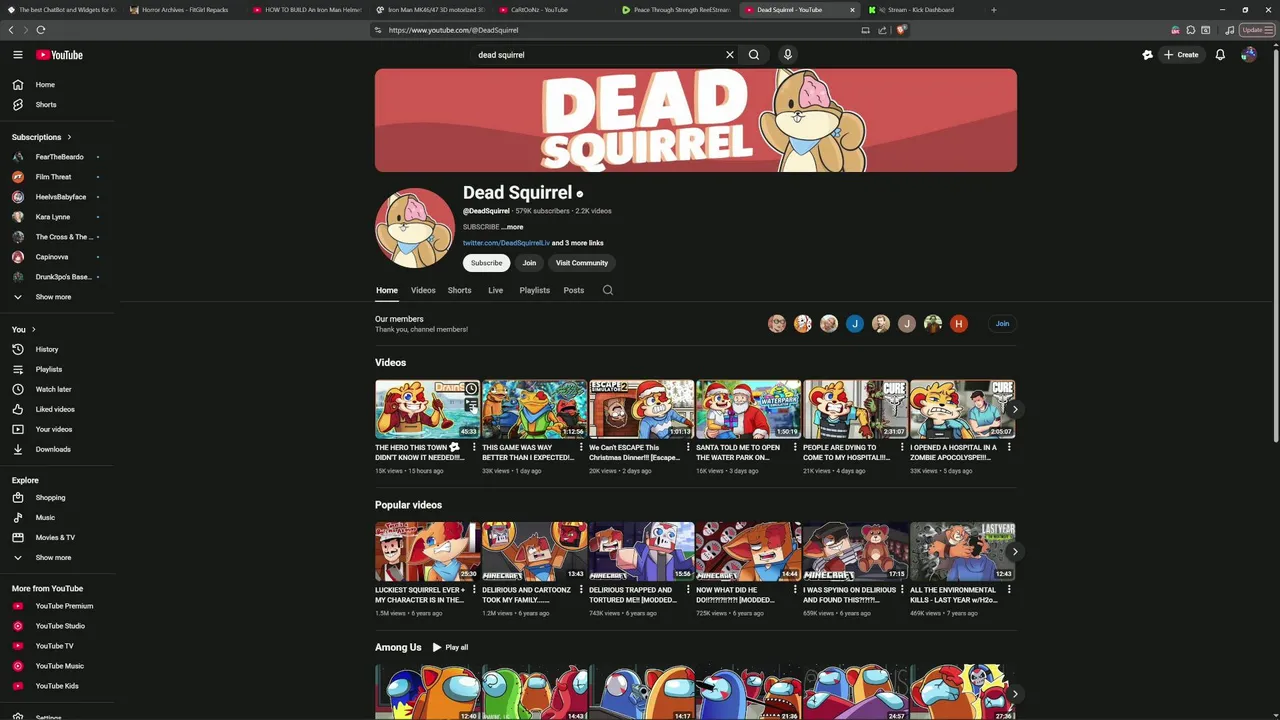Open the account avatar menu
Viewport: 1280px width, 720px height.
click(1248, 55)
